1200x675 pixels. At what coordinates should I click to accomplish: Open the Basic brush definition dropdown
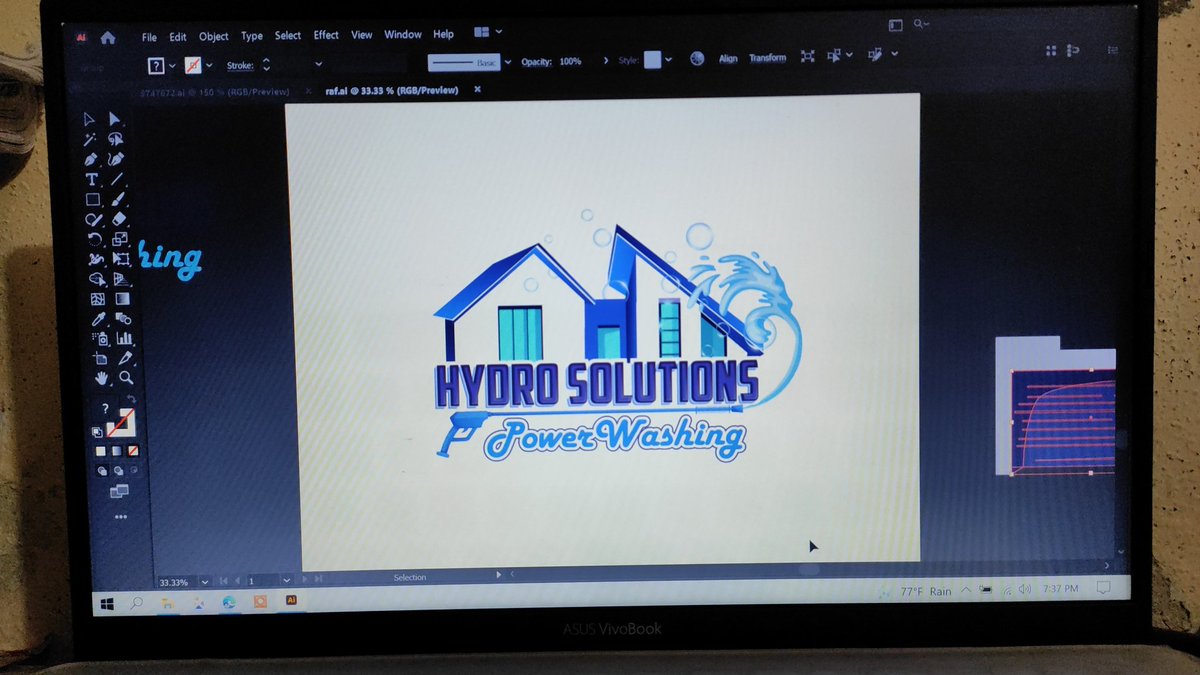tap(508, 62)
